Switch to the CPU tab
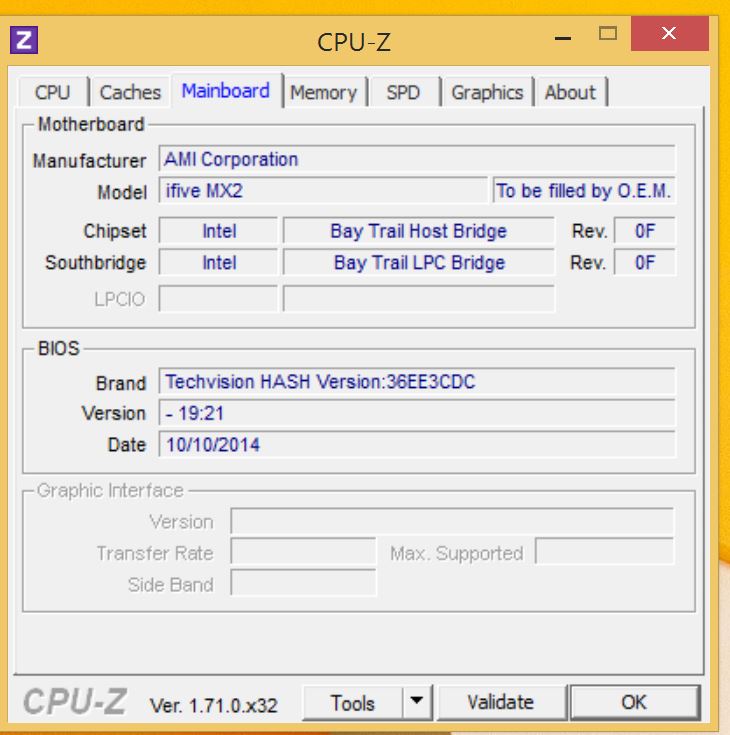This screenshot has height=735, width=730. tap(53, 92)
